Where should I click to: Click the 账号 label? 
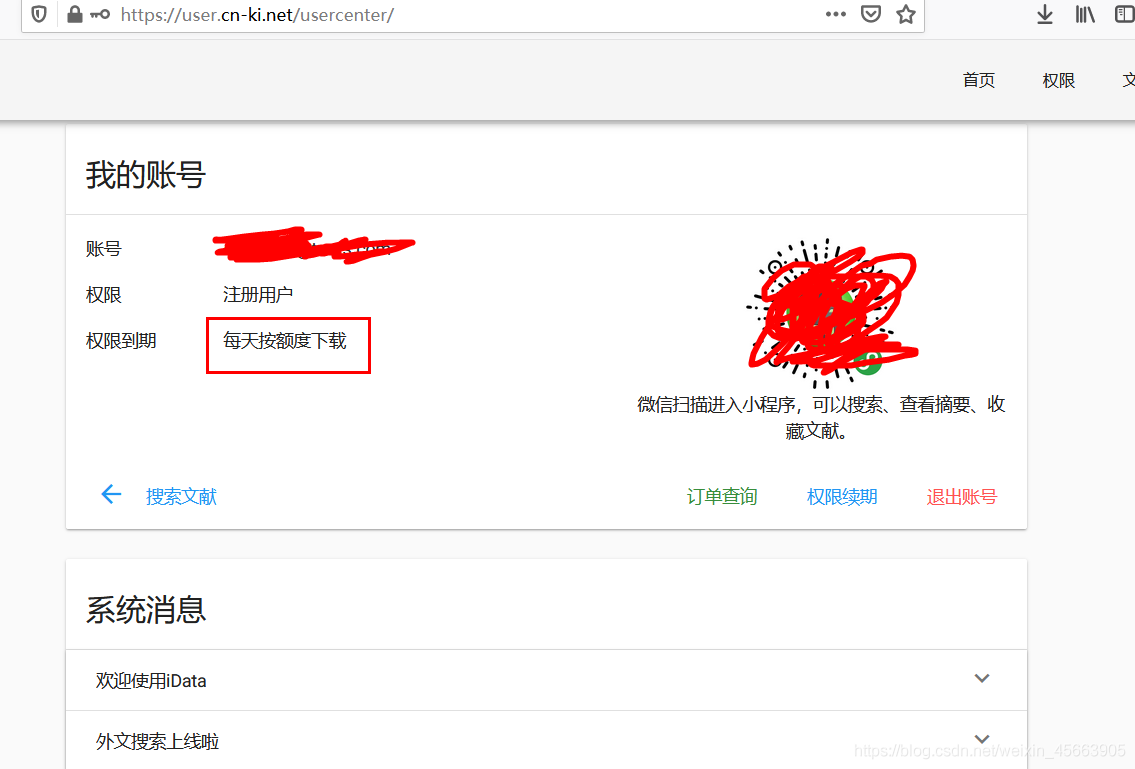click(104, 249)
